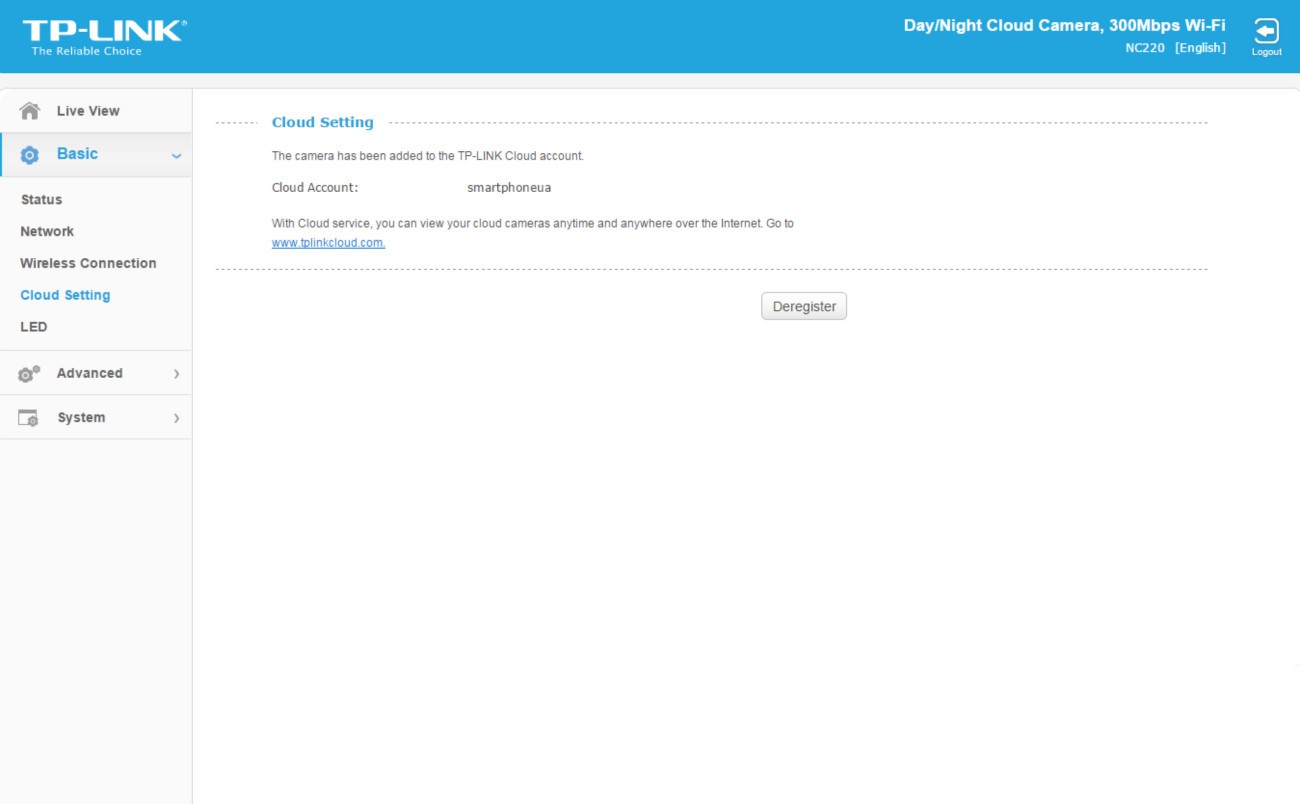Open the Live View menu label
The width and height of the screenshot is (1300, 804).
[x=88, y=111]
